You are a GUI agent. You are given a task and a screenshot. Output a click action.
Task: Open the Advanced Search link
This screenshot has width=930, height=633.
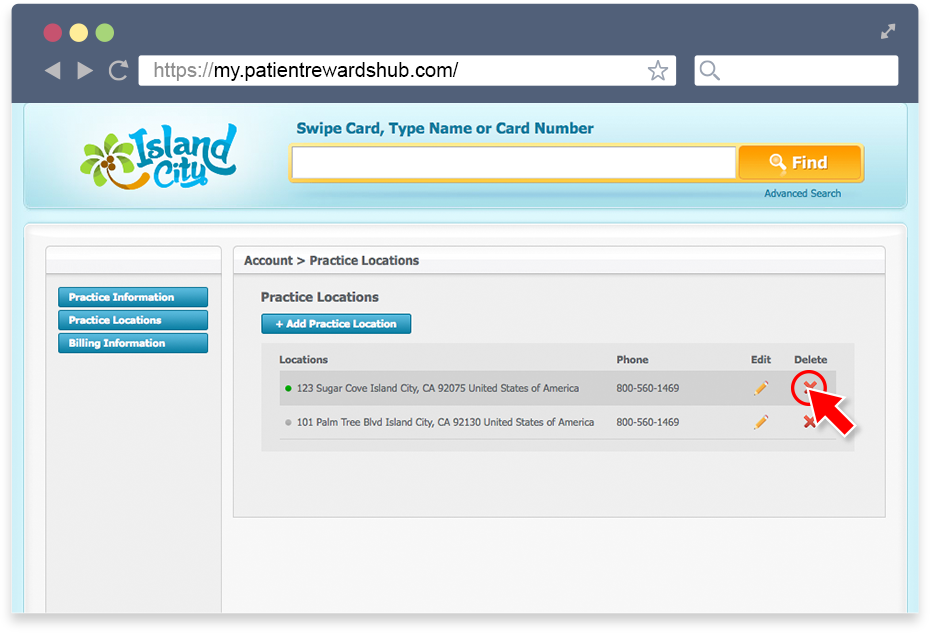pos(802,193)
